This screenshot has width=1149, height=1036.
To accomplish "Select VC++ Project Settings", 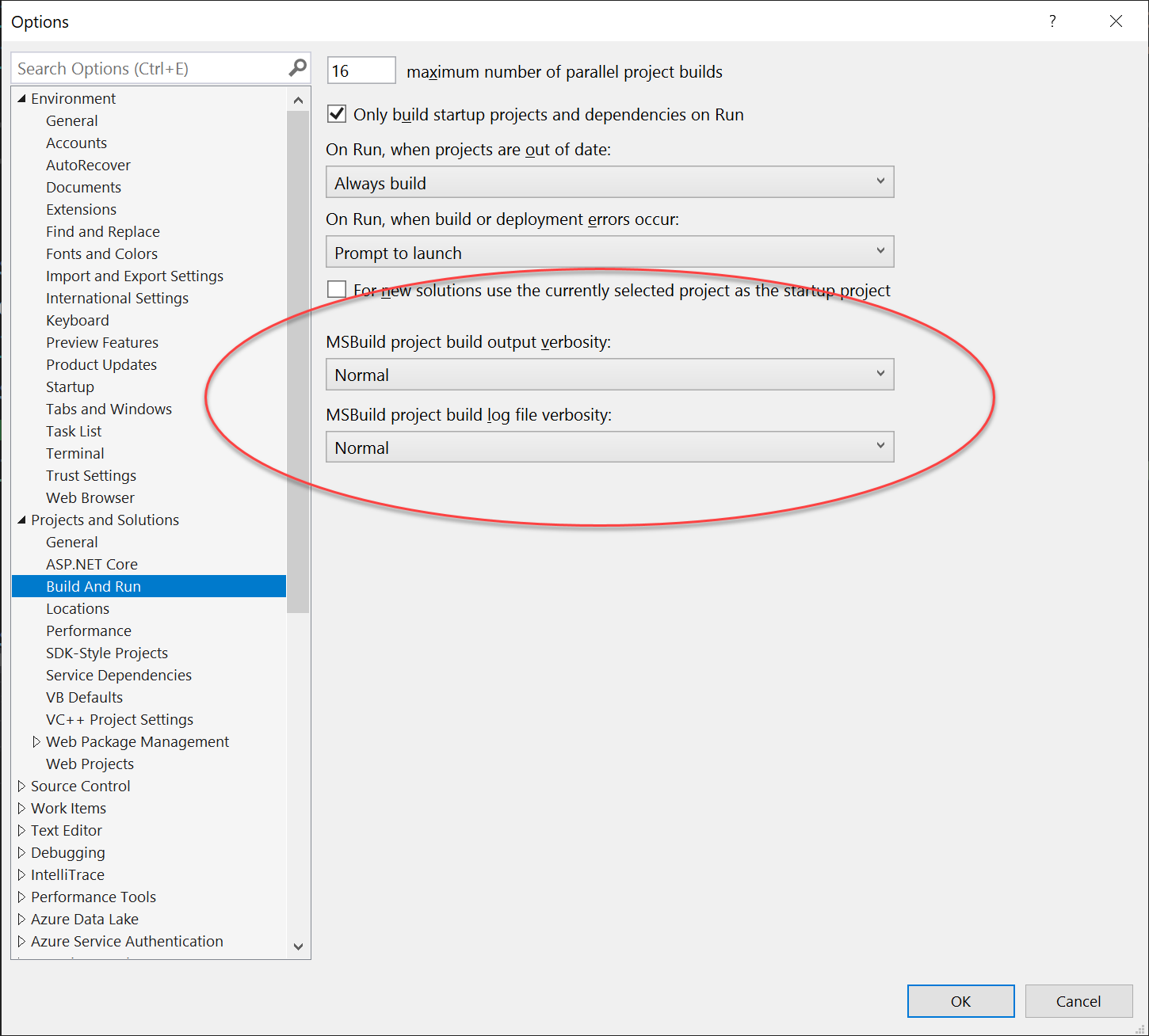I will [120, 719].
